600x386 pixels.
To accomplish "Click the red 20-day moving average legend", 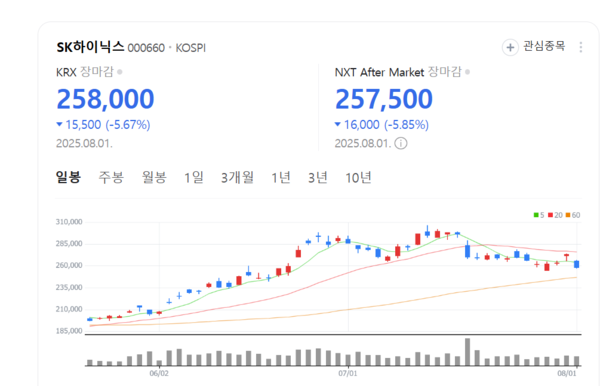I will point(555,215).
